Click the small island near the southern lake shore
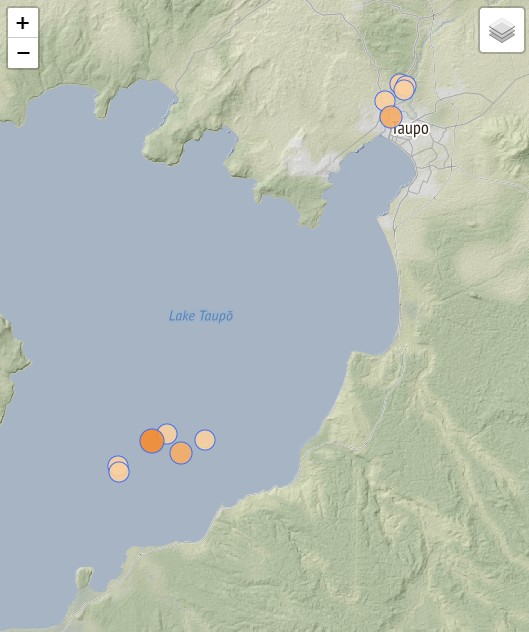 pos(84,577)
